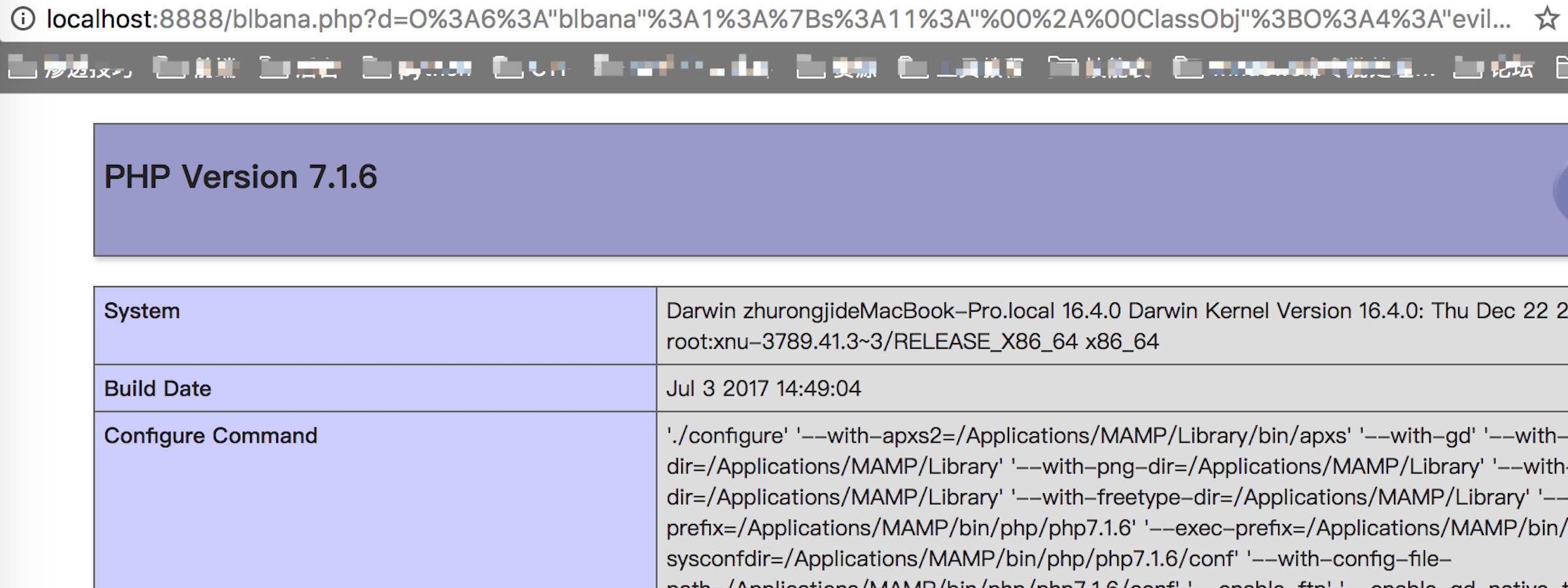Click the PHP Version 7.1.6 heading
The width and height of the screenshot is (1568, 588).
(x=241, y=177)
